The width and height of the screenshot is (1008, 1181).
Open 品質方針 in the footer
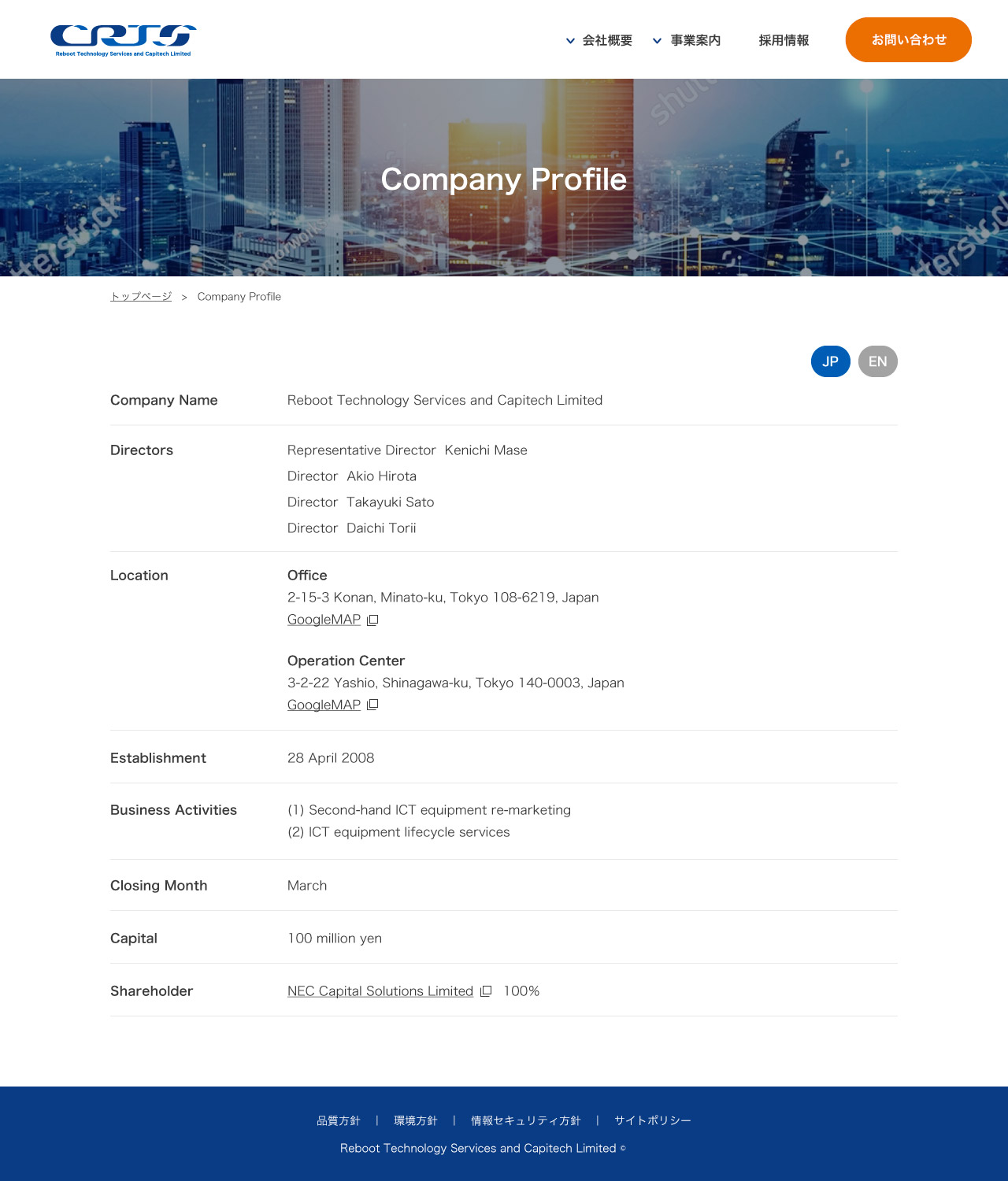pos(338,1120)
